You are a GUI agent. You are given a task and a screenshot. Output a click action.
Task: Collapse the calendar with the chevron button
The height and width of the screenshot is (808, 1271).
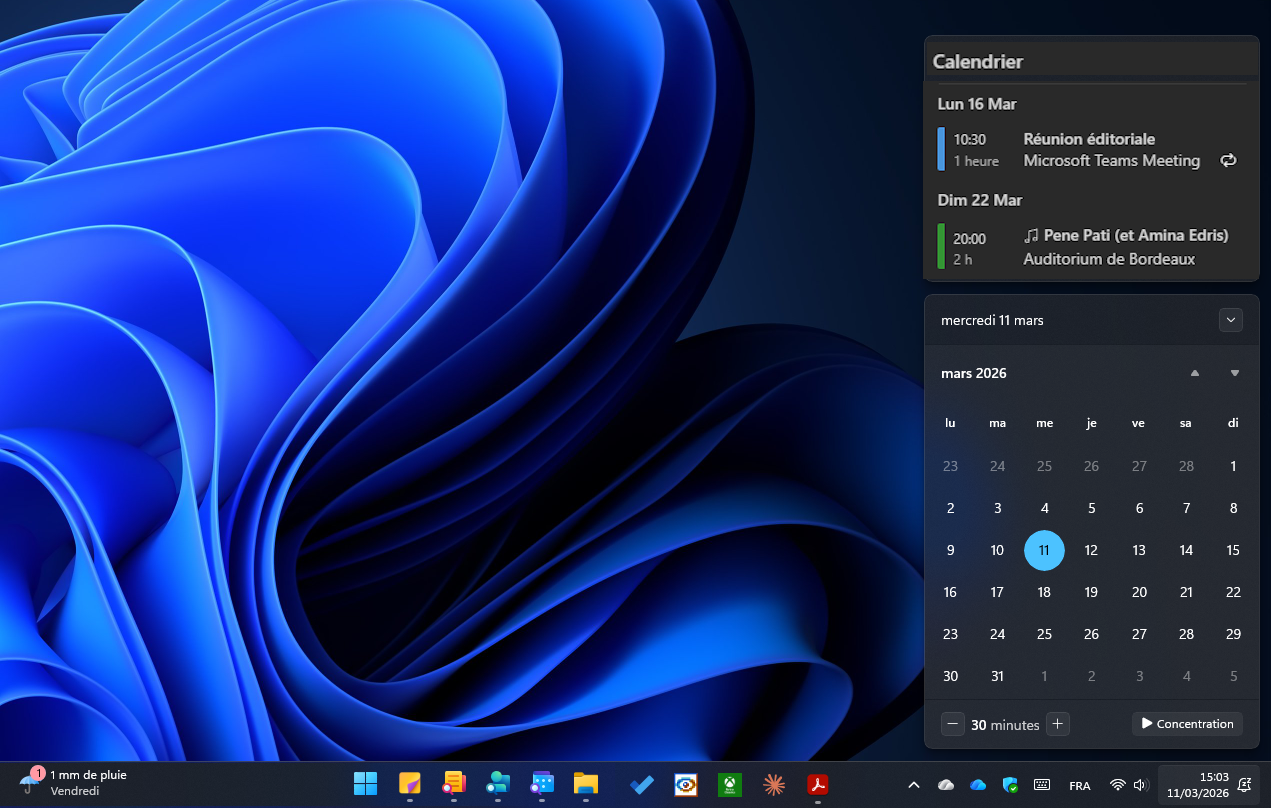click(x=1231, y=320)
